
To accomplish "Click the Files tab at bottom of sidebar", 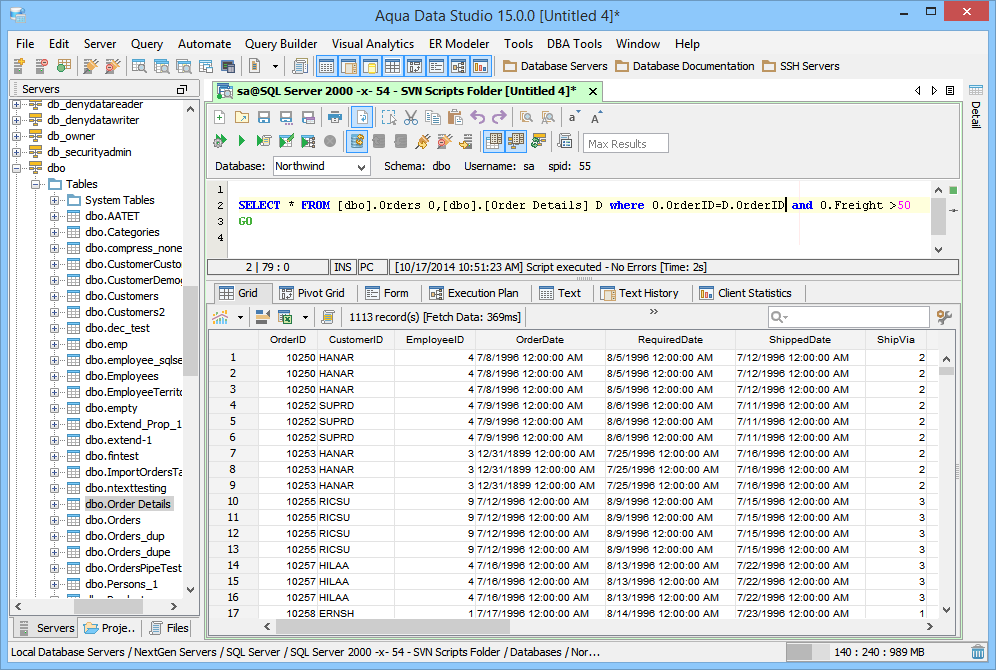I will click(x=169, y=628).
